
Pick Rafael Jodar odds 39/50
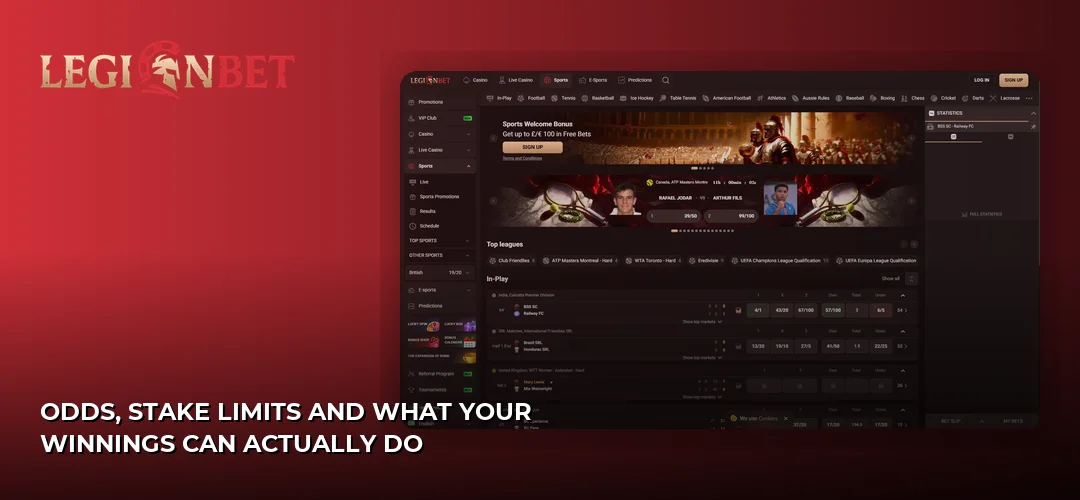click(673, 216)
